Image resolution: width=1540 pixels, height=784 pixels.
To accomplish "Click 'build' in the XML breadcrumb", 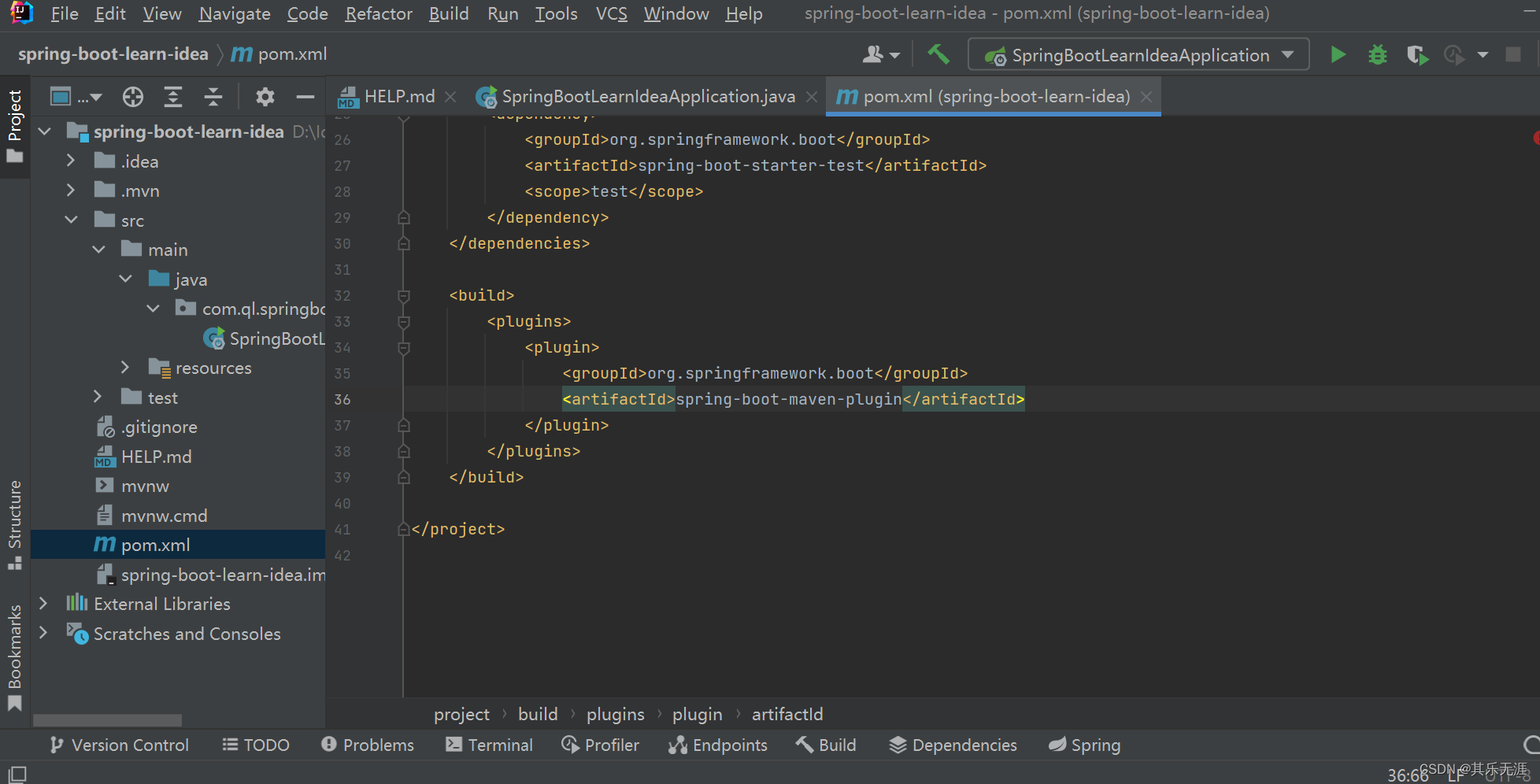I will pyautogui.click(x=538, y=714).
